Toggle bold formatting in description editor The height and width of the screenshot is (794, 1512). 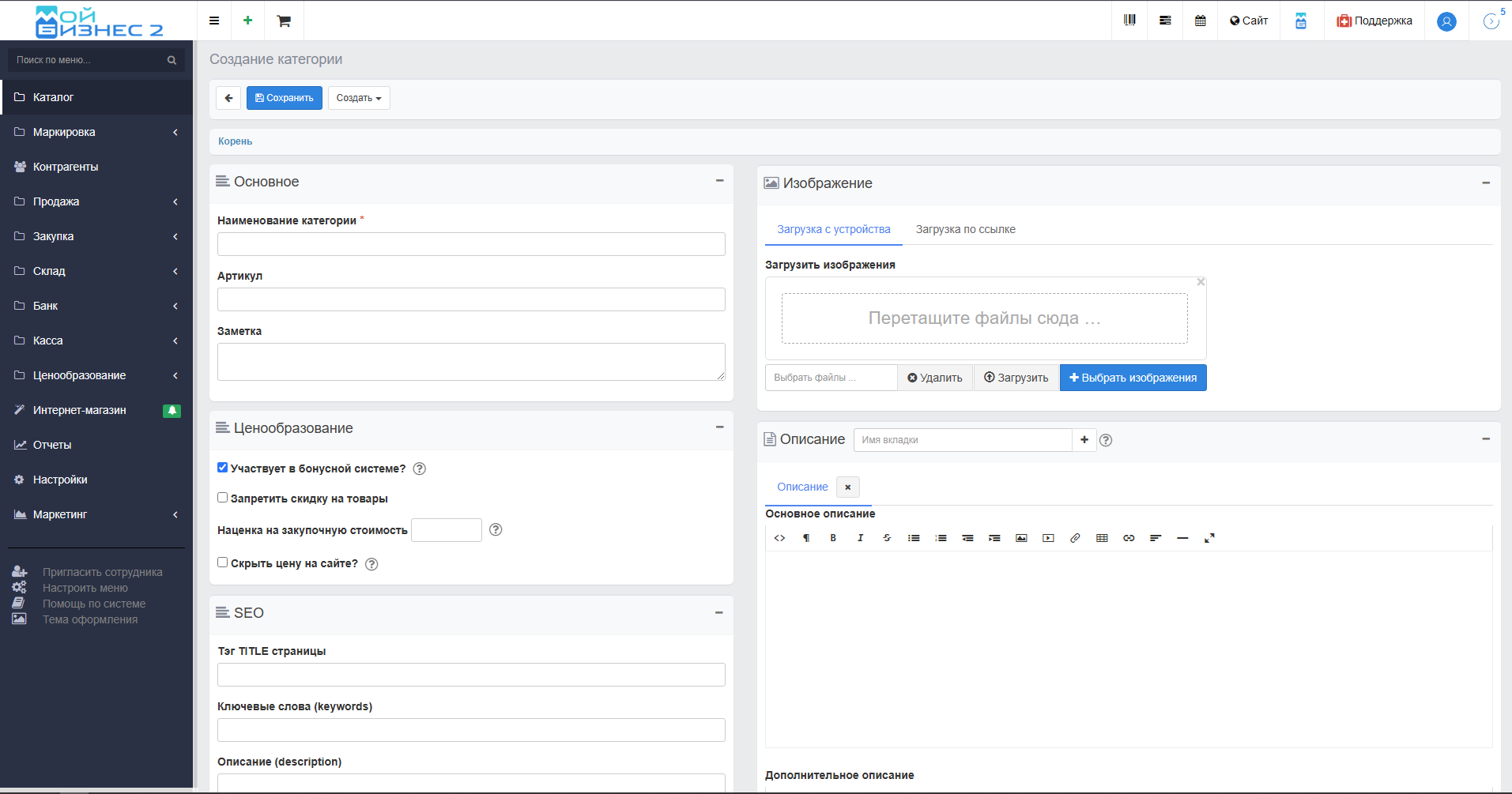point(833,538)
